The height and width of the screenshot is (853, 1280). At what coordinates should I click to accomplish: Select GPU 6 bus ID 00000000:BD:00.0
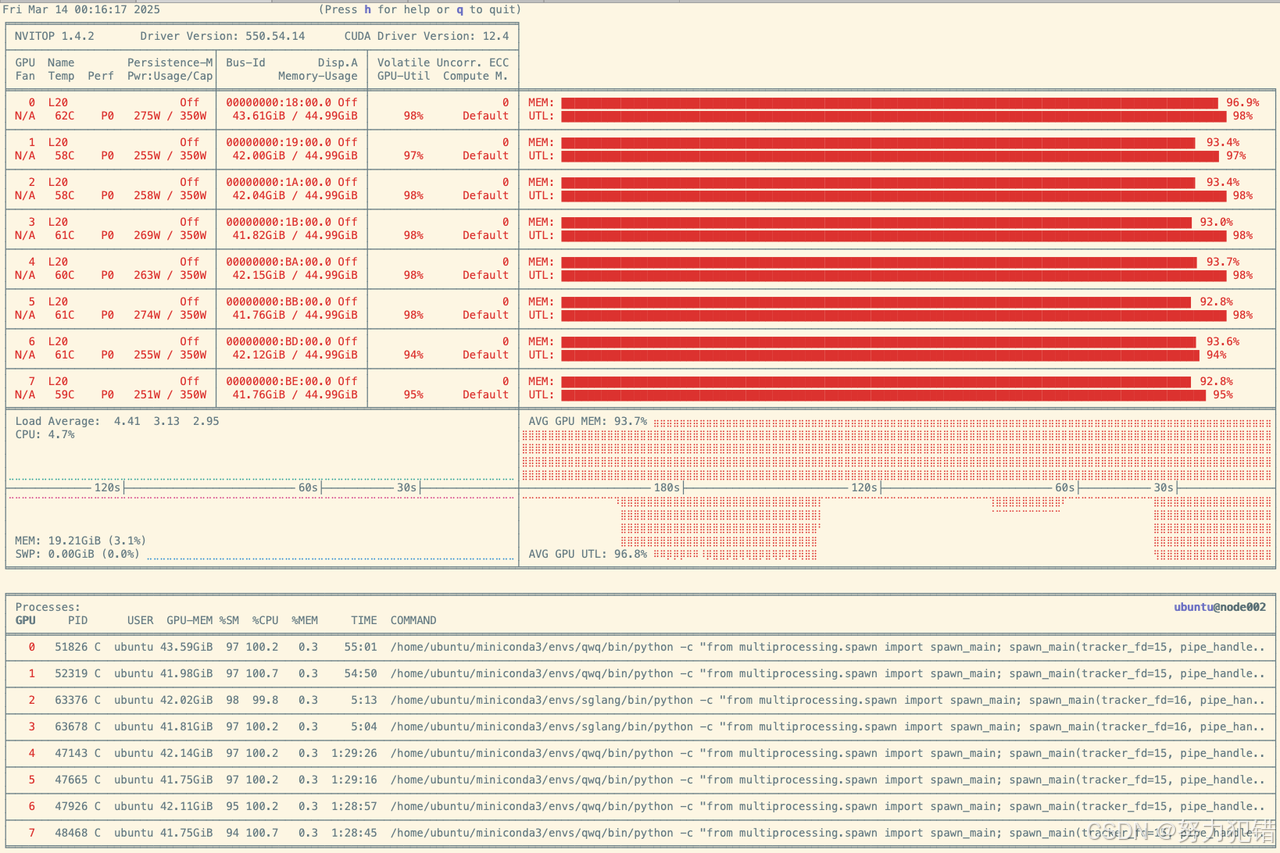coord(278,341)
